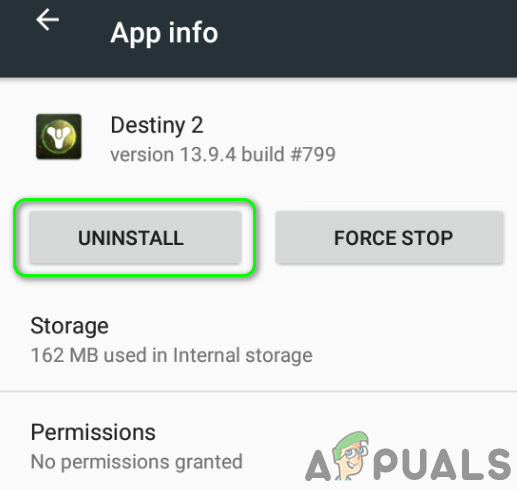Click the Destiny 2 app name
This screenshot has height=490, width=517.
[x=157, y=126]
